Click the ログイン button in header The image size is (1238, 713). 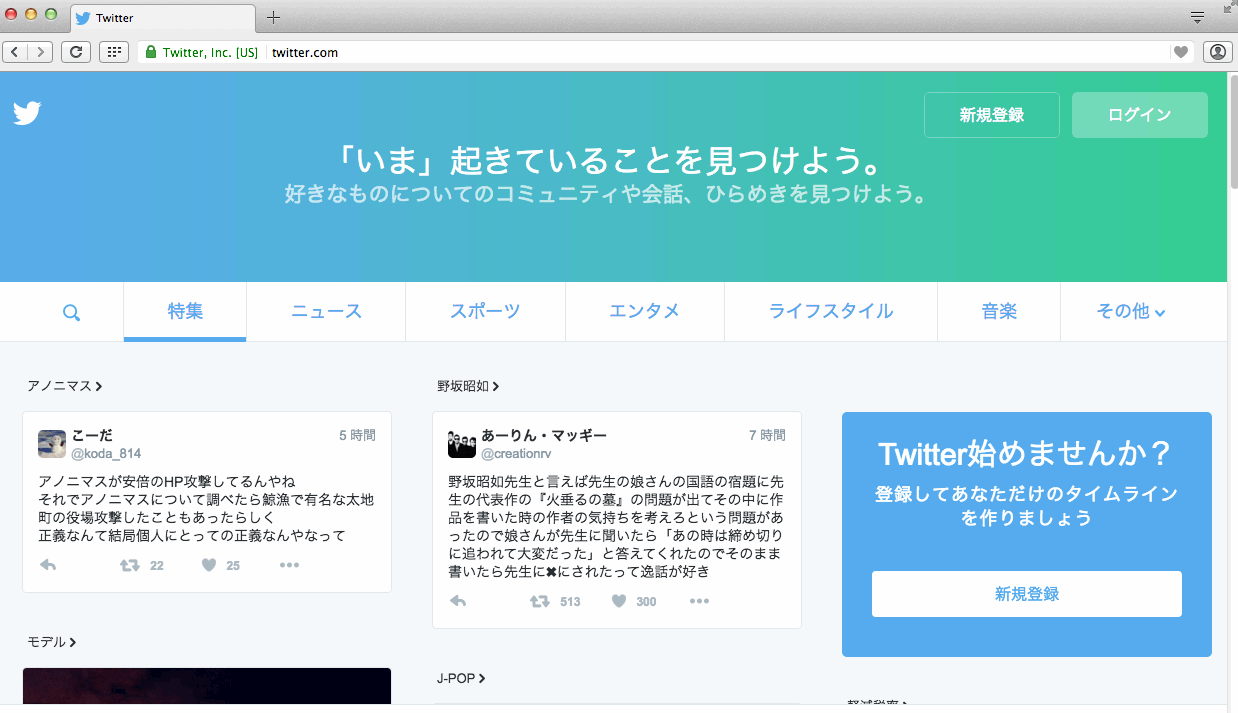coord(1139,115)
